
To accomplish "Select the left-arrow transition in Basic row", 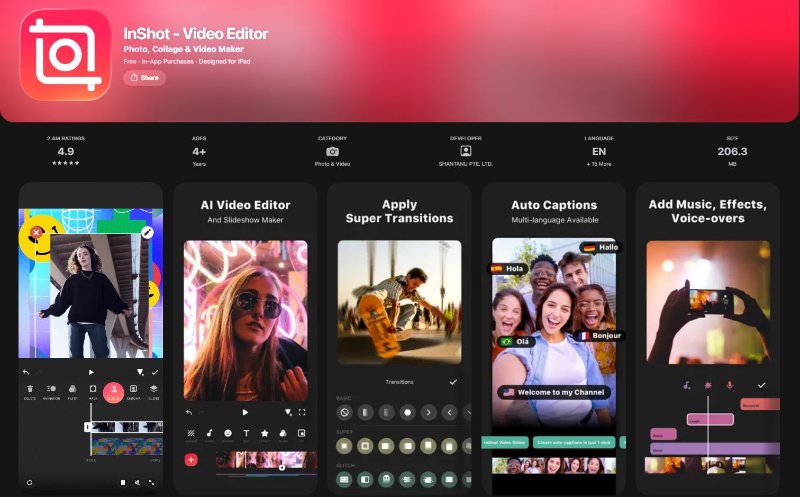I will (x=449, y=412).
